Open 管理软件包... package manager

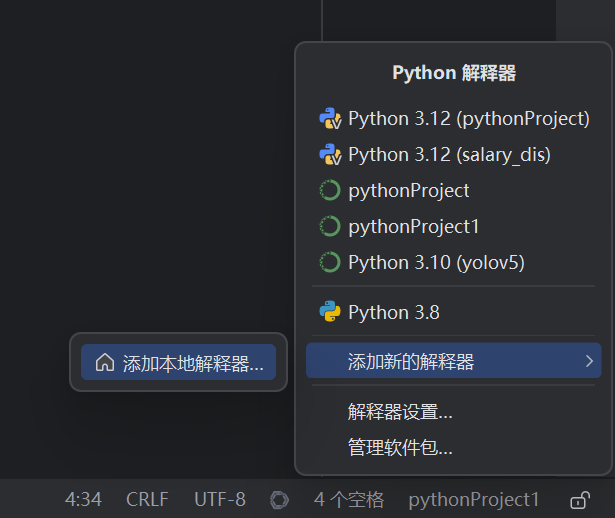click(x=453, y=447)
